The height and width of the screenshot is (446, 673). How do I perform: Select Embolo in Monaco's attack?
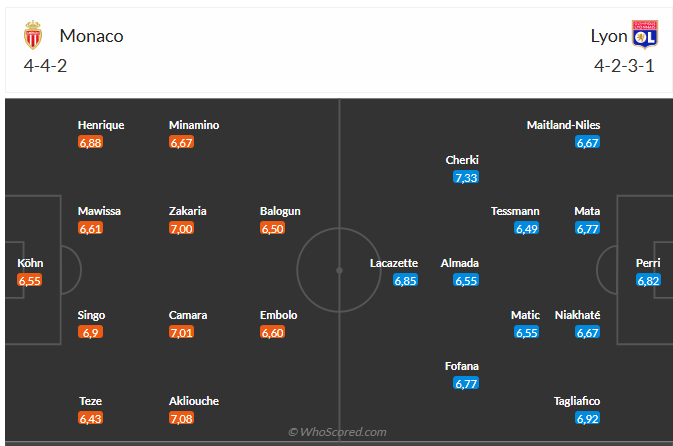[279, 315]
